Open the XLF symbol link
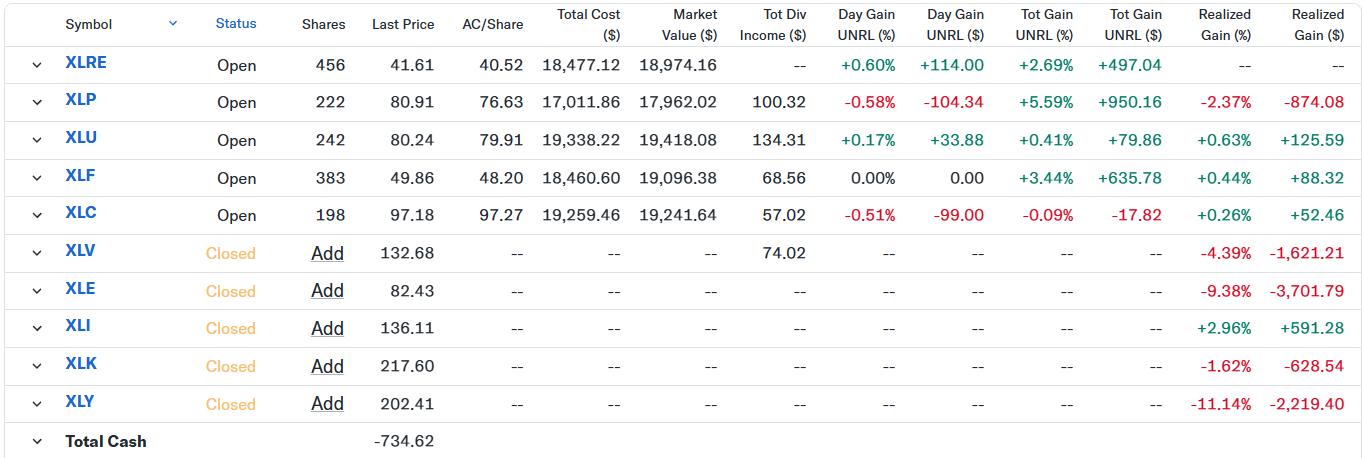 coord(80,176)
